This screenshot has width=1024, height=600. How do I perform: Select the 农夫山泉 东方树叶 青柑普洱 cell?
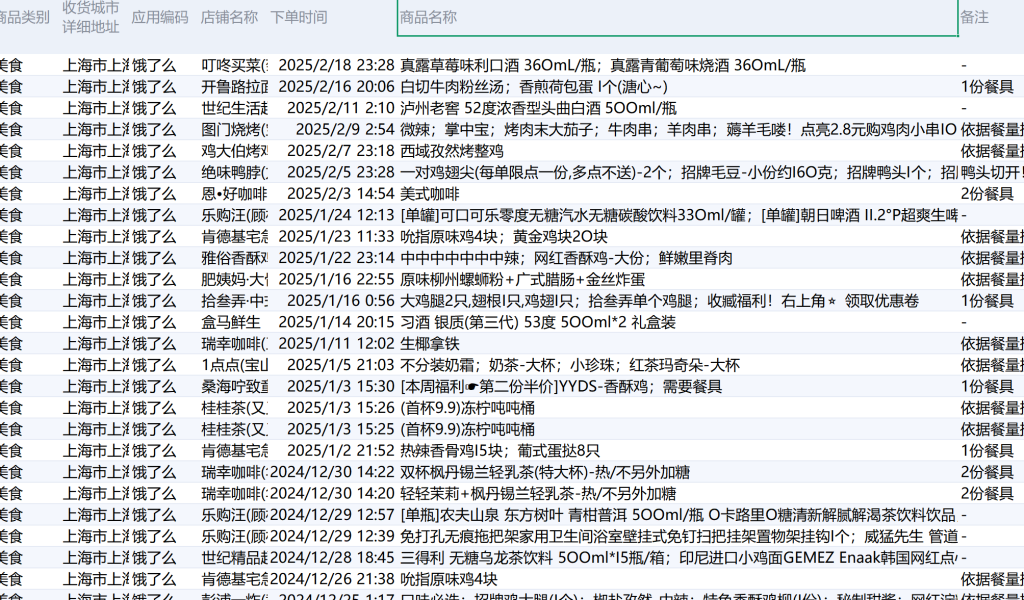(x=677, y=515)
